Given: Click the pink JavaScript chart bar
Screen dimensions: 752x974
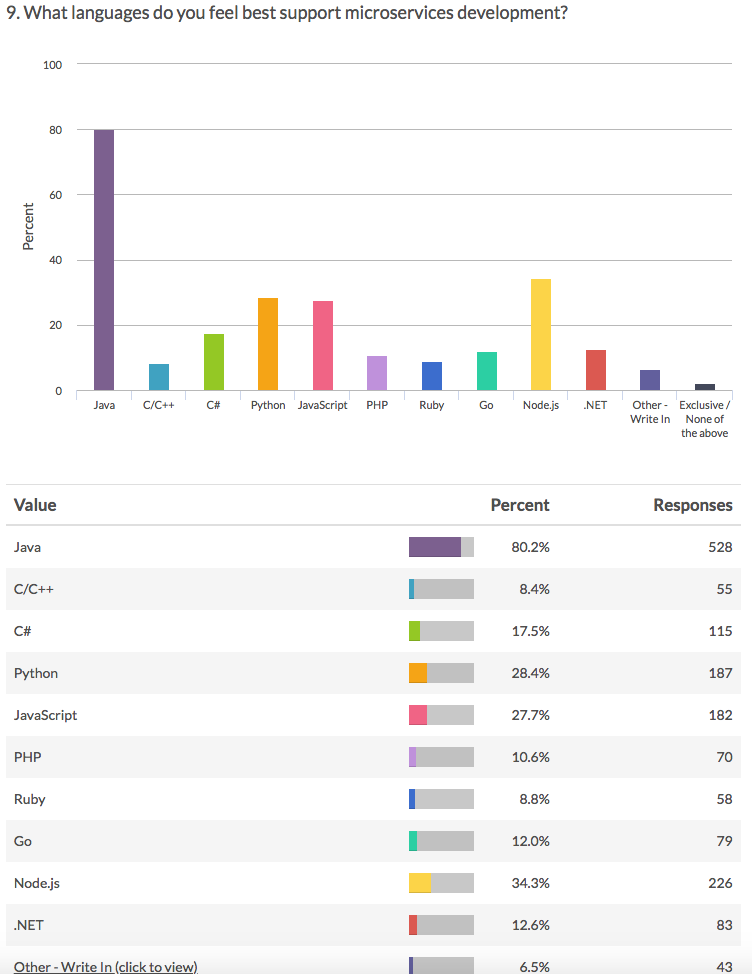Looking at the screenshot, I should 323,346.
